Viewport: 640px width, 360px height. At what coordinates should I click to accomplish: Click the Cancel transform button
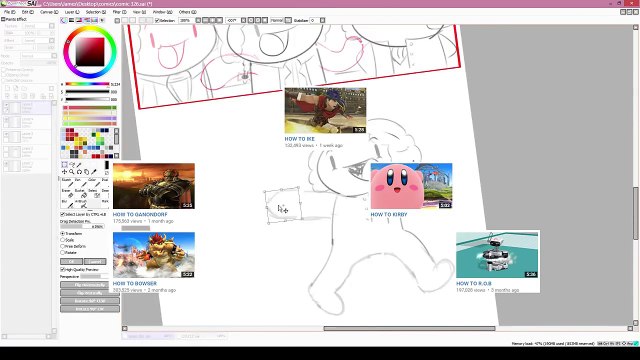coord(95,261)
